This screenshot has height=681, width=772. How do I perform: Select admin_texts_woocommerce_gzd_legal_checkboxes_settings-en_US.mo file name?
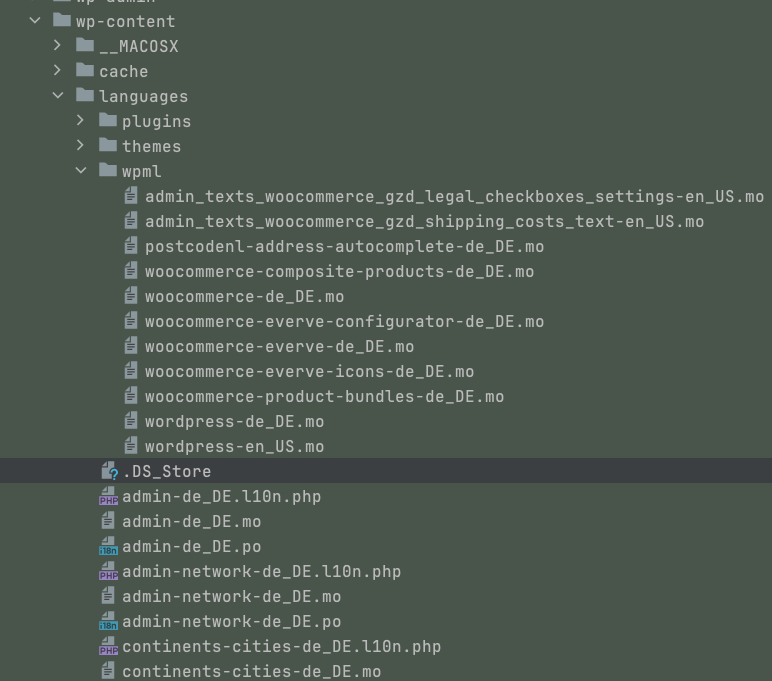click(x=454, y=197)
